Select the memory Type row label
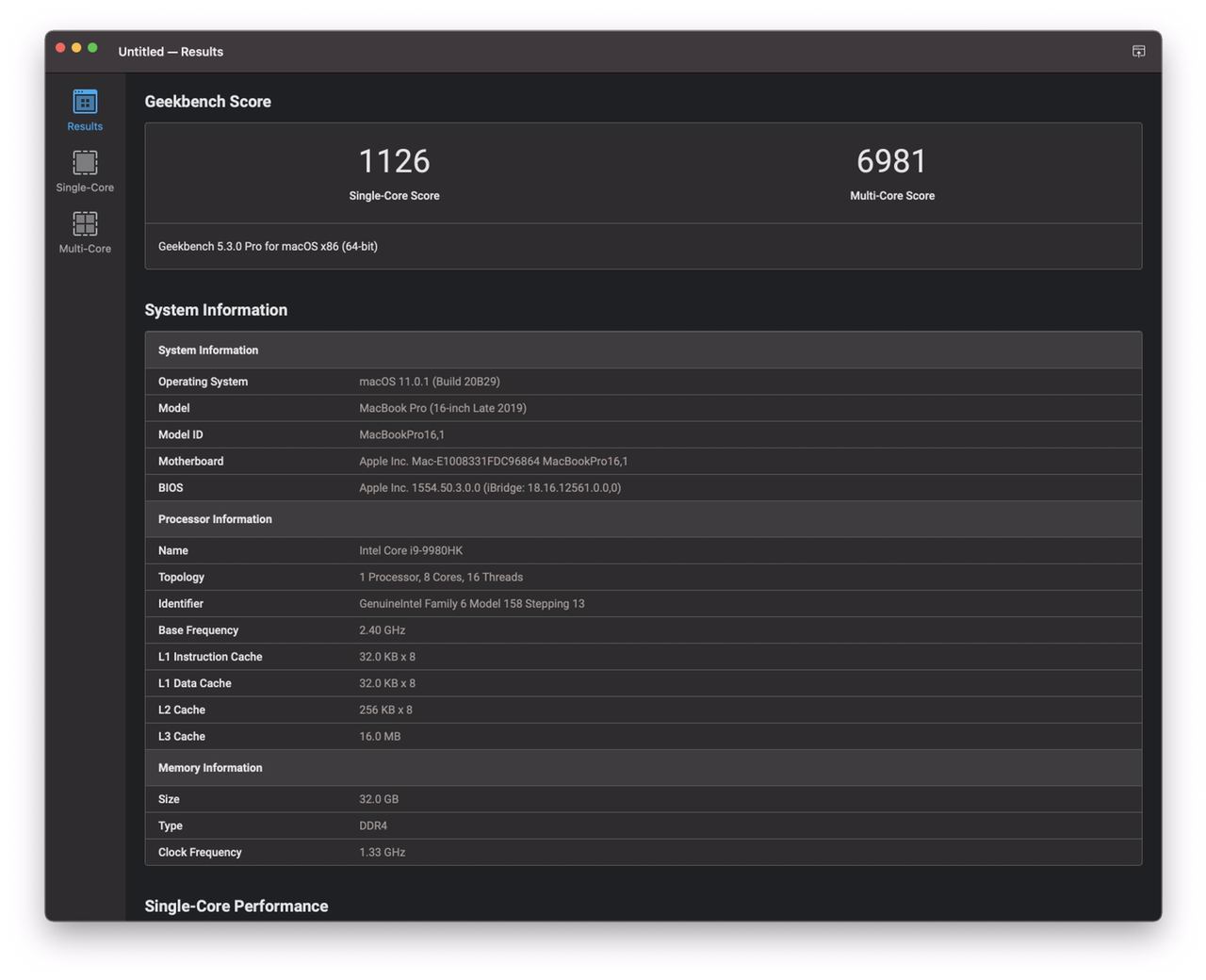 171,825
